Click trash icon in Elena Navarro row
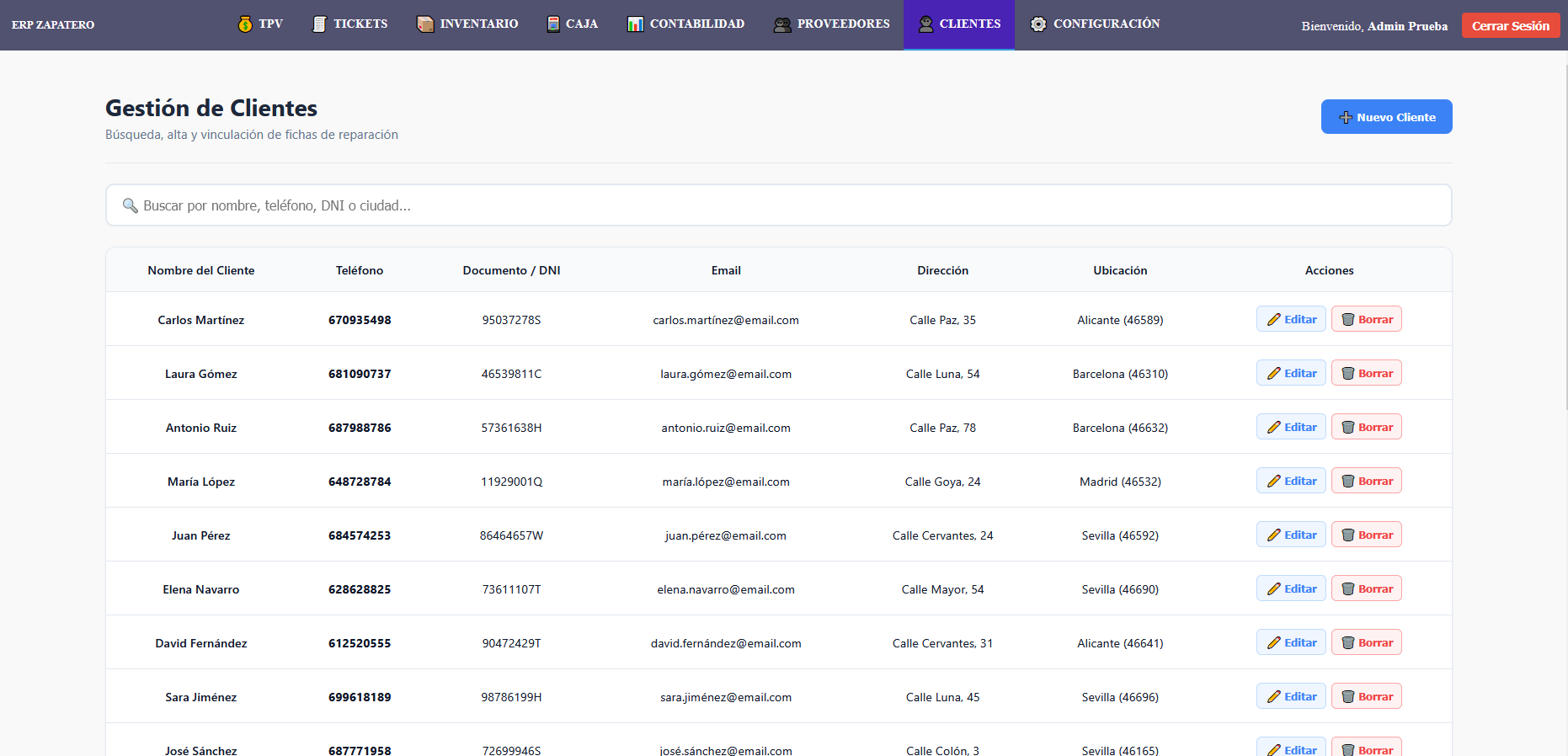Screen dimensions: 1568x756 click(x=1347, y=588)
